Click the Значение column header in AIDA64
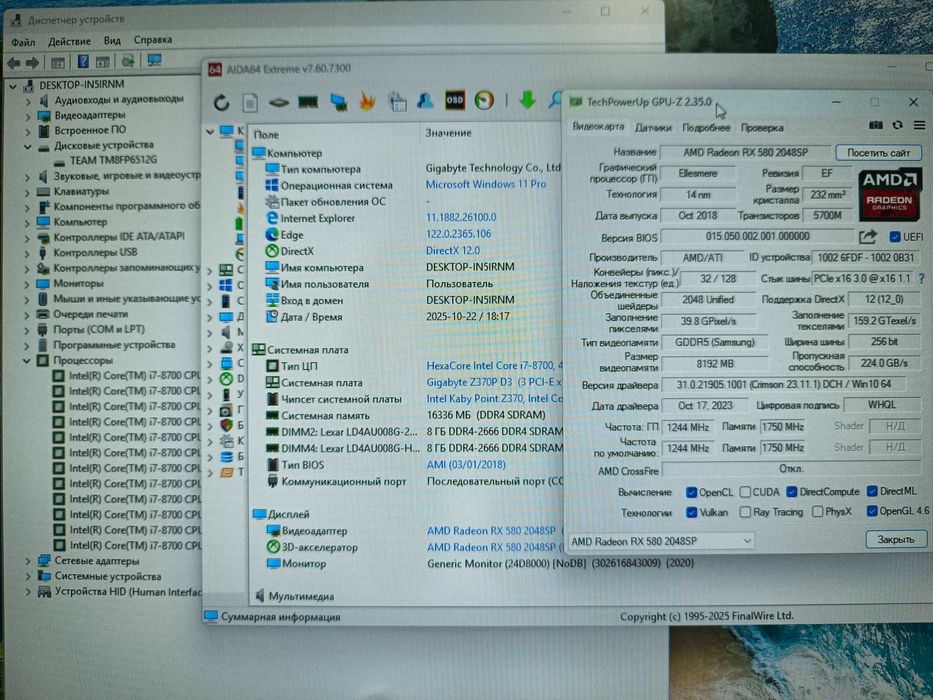This screenshot has height=700, width=933. tap(449, 133)
